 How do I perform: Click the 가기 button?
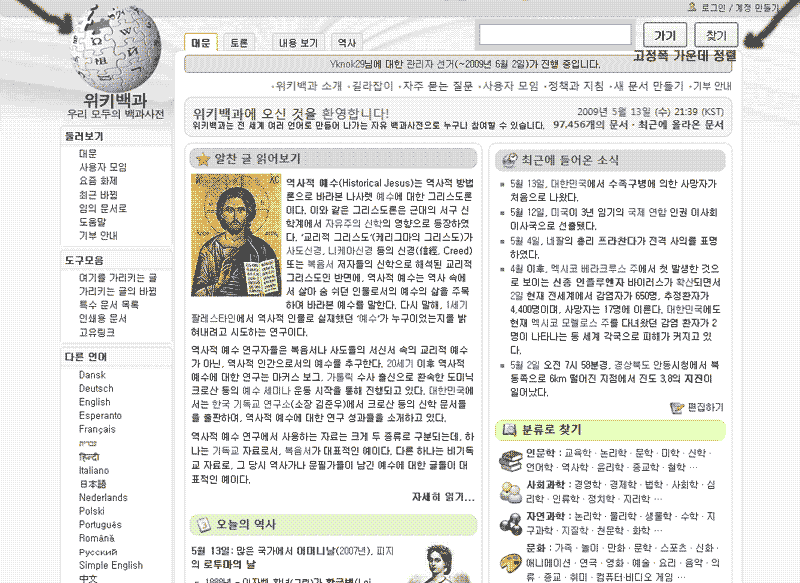[x=665, y=35]
